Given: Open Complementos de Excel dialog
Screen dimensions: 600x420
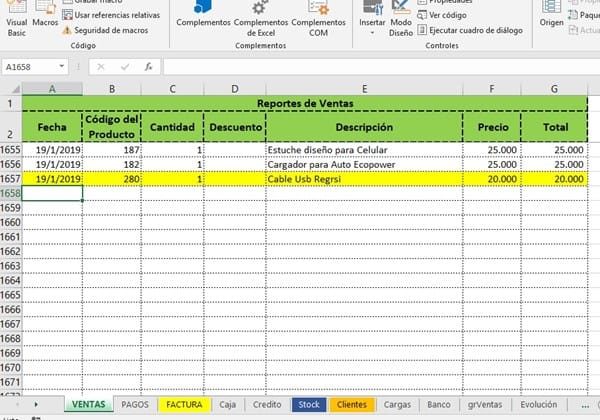Looking at the screenshot, I should point(261,18).
